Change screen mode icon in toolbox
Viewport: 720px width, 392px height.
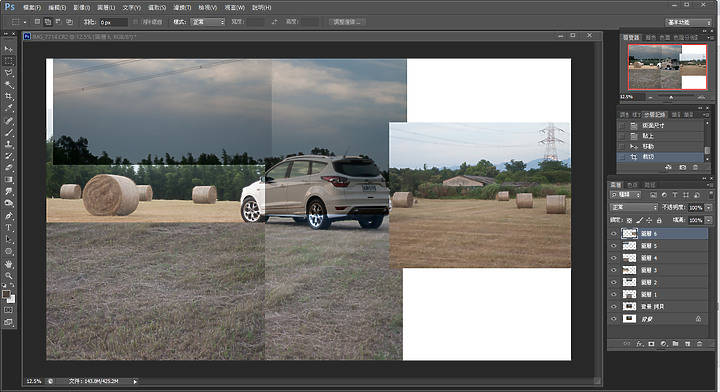tap(9, 322)
